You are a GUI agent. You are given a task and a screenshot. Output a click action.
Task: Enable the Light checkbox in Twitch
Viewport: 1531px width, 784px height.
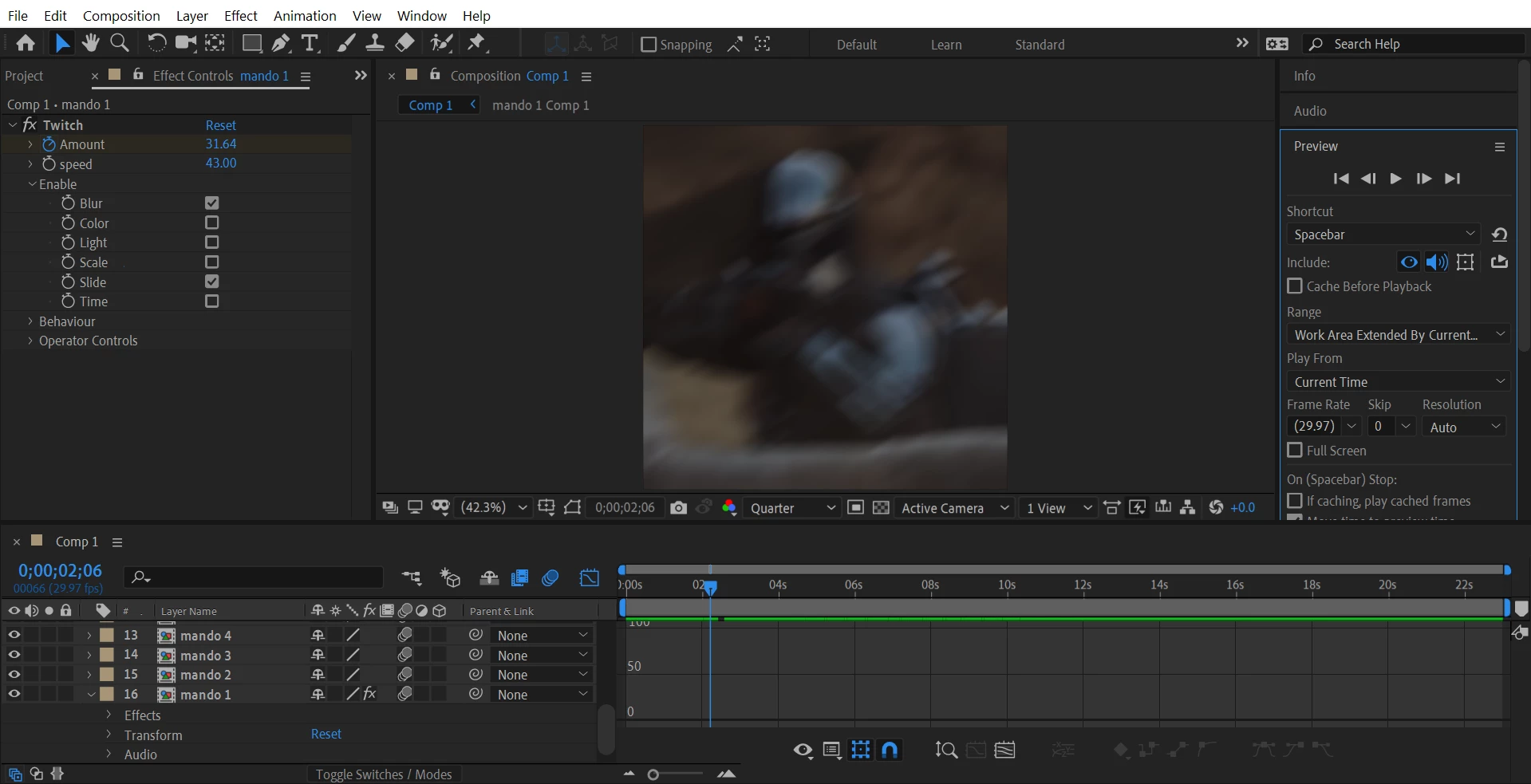pos(211,242)
